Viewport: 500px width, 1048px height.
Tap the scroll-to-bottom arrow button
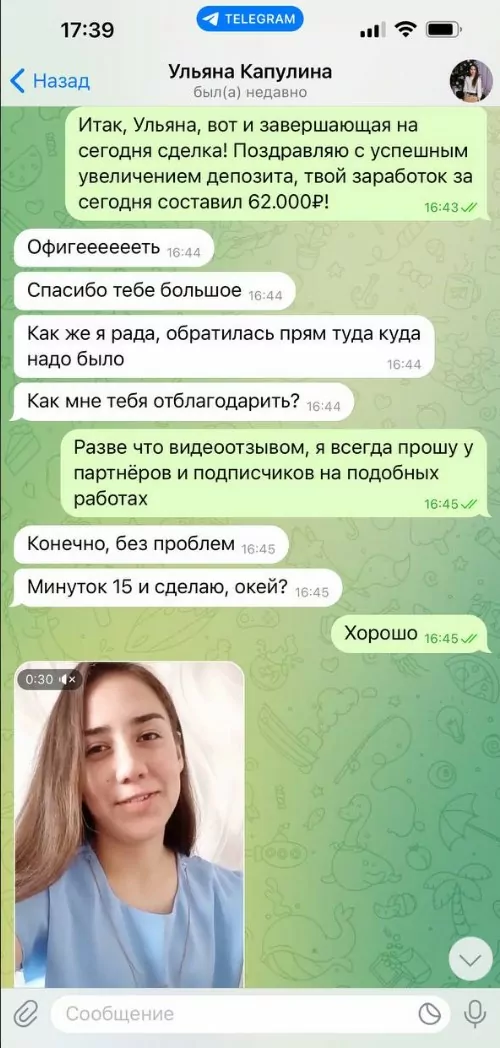471,960
